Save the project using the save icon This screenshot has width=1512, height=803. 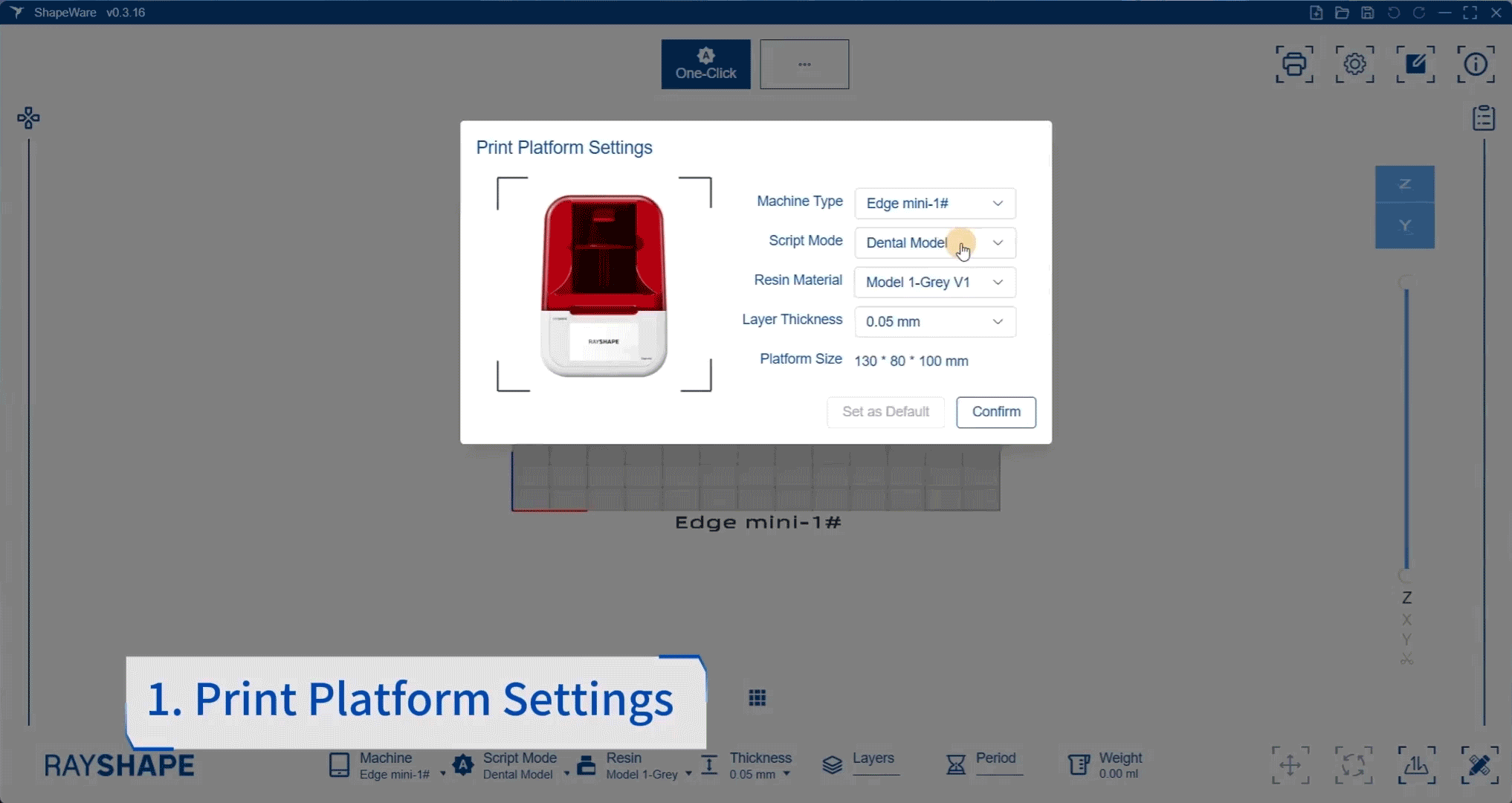(x=1368, y=12)
